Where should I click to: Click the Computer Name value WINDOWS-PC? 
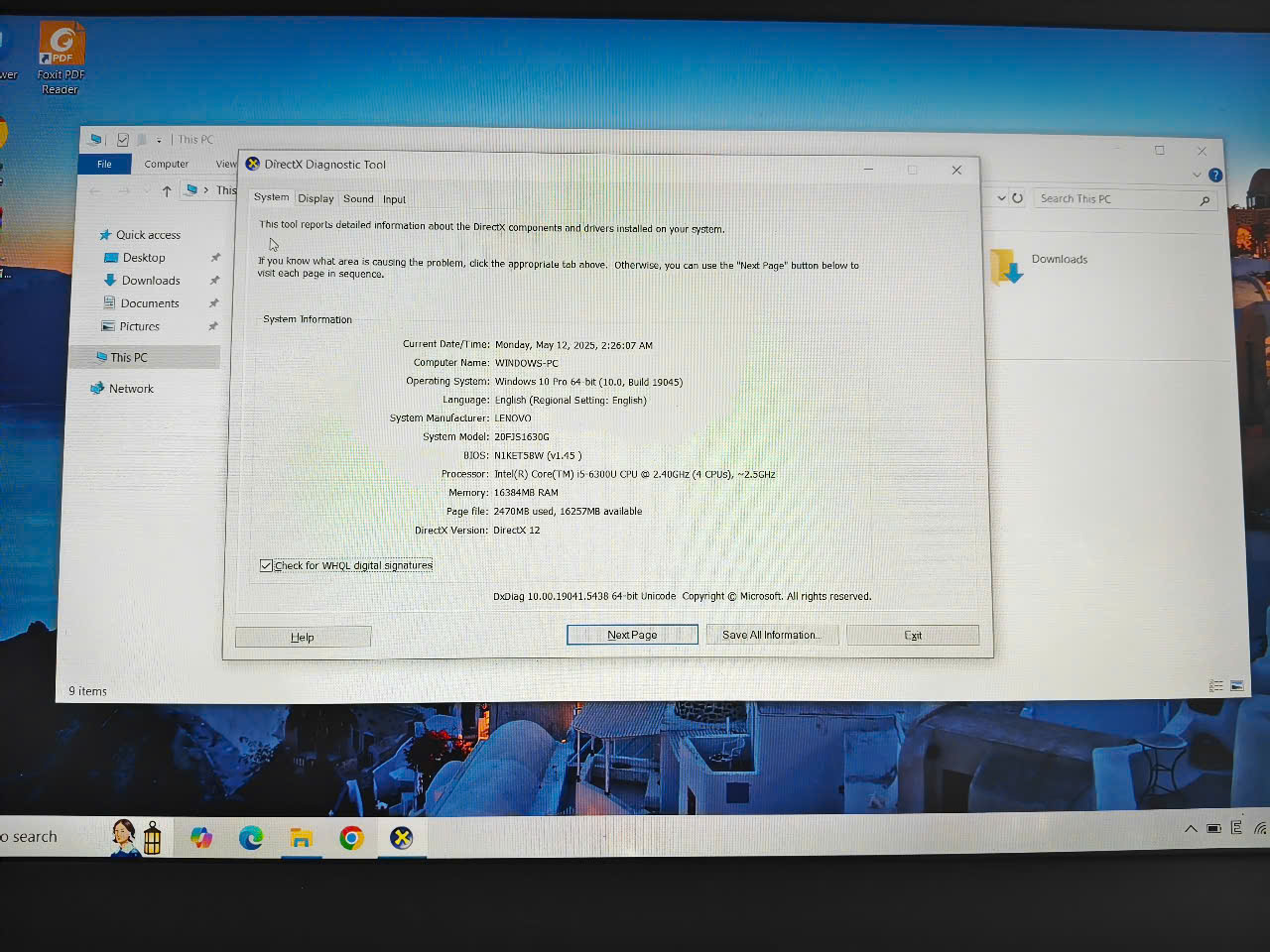(527, 363)
